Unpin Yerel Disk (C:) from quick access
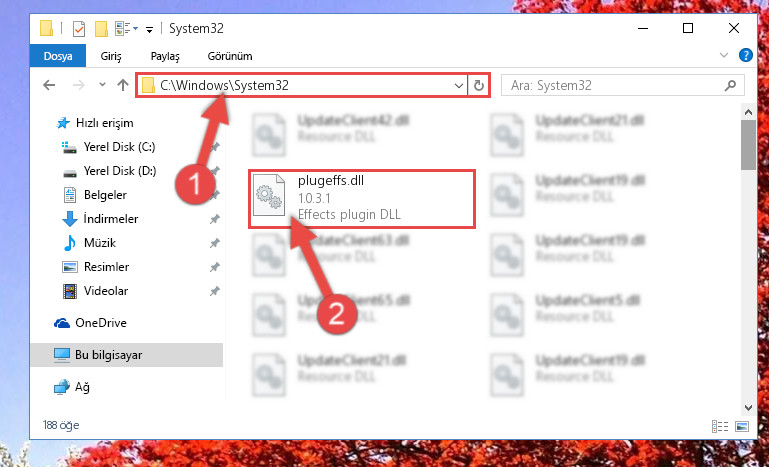 tap(215, 147)
